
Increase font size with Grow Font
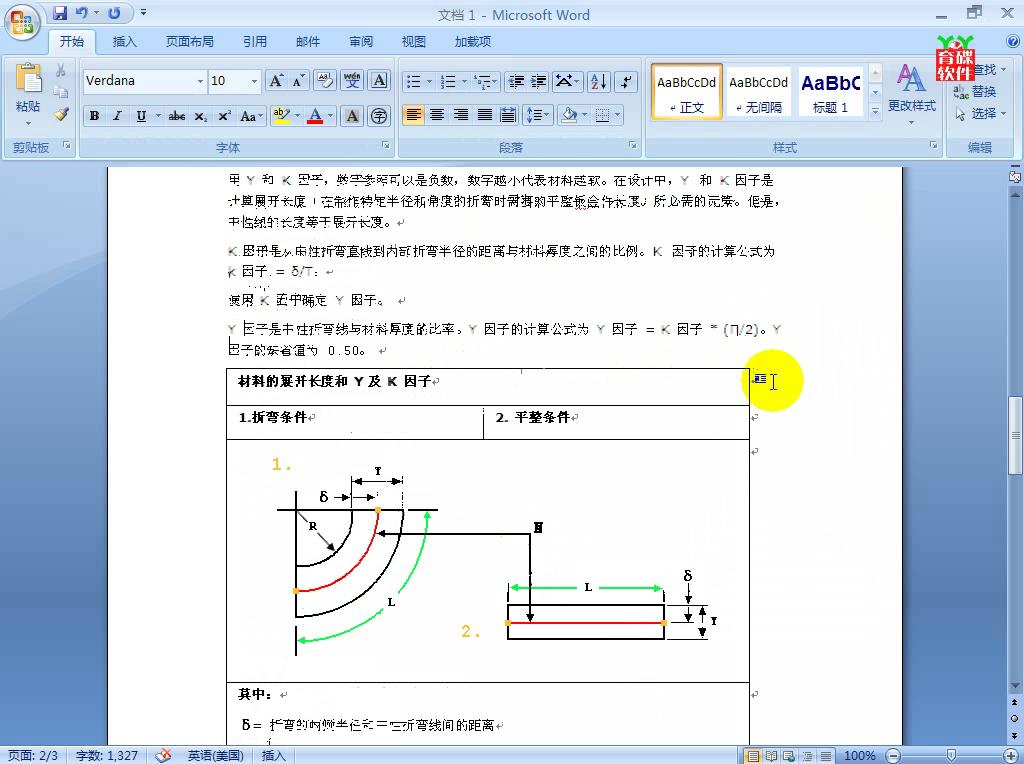click(x=276, y=81)
